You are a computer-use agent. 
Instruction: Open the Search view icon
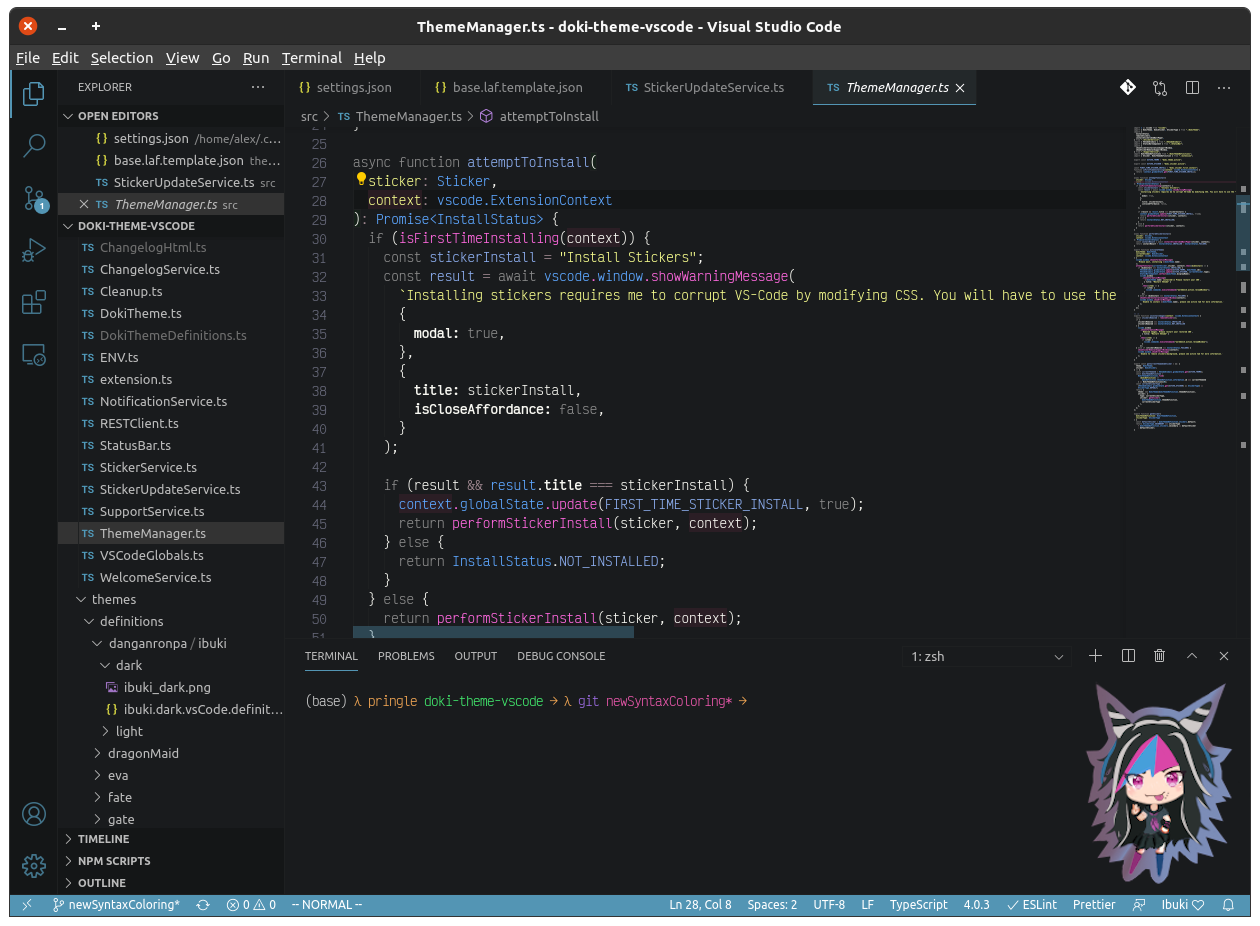[34, 146]
